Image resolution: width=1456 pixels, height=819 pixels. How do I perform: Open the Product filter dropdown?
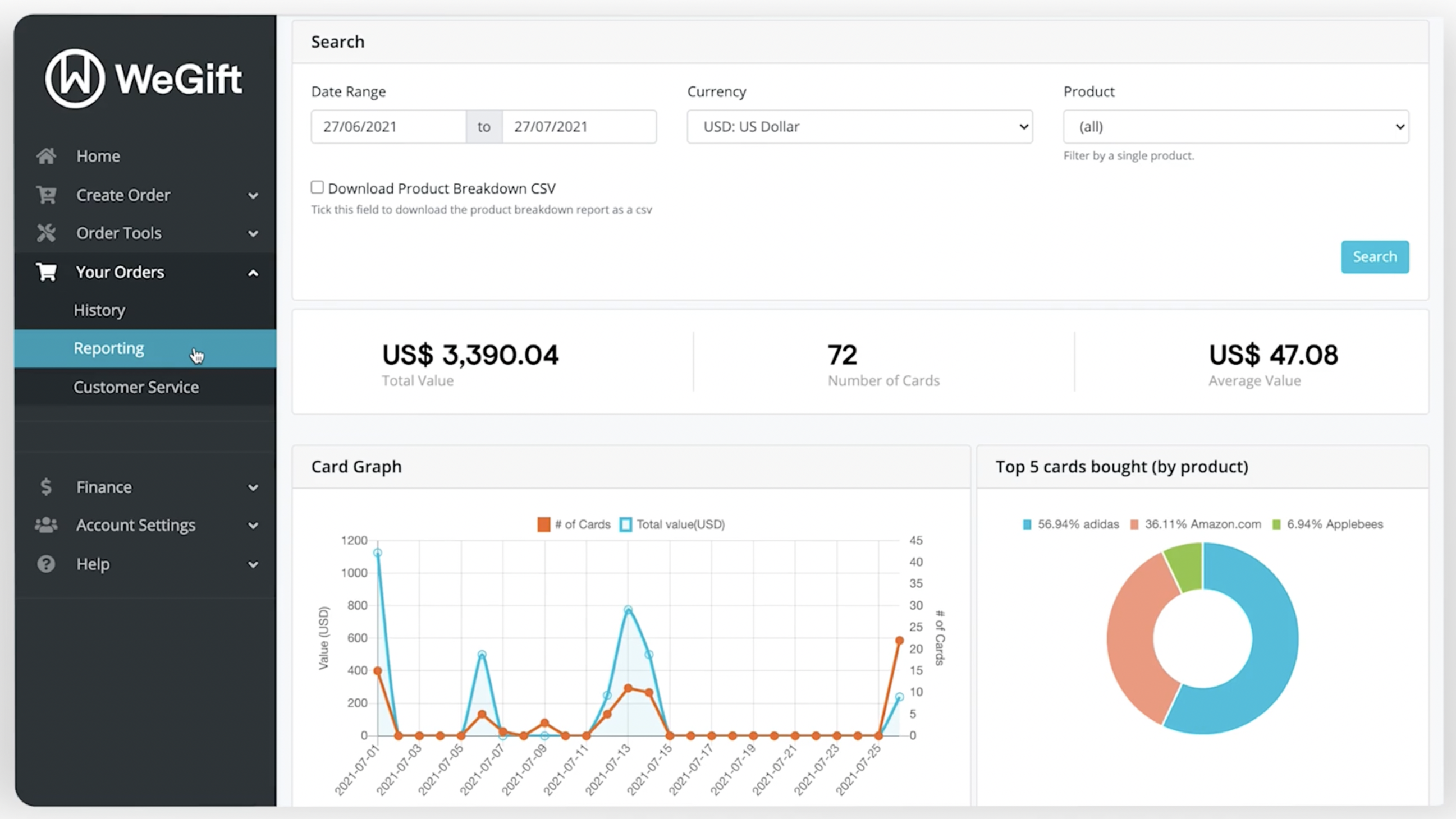click(x=1235, y=127)
